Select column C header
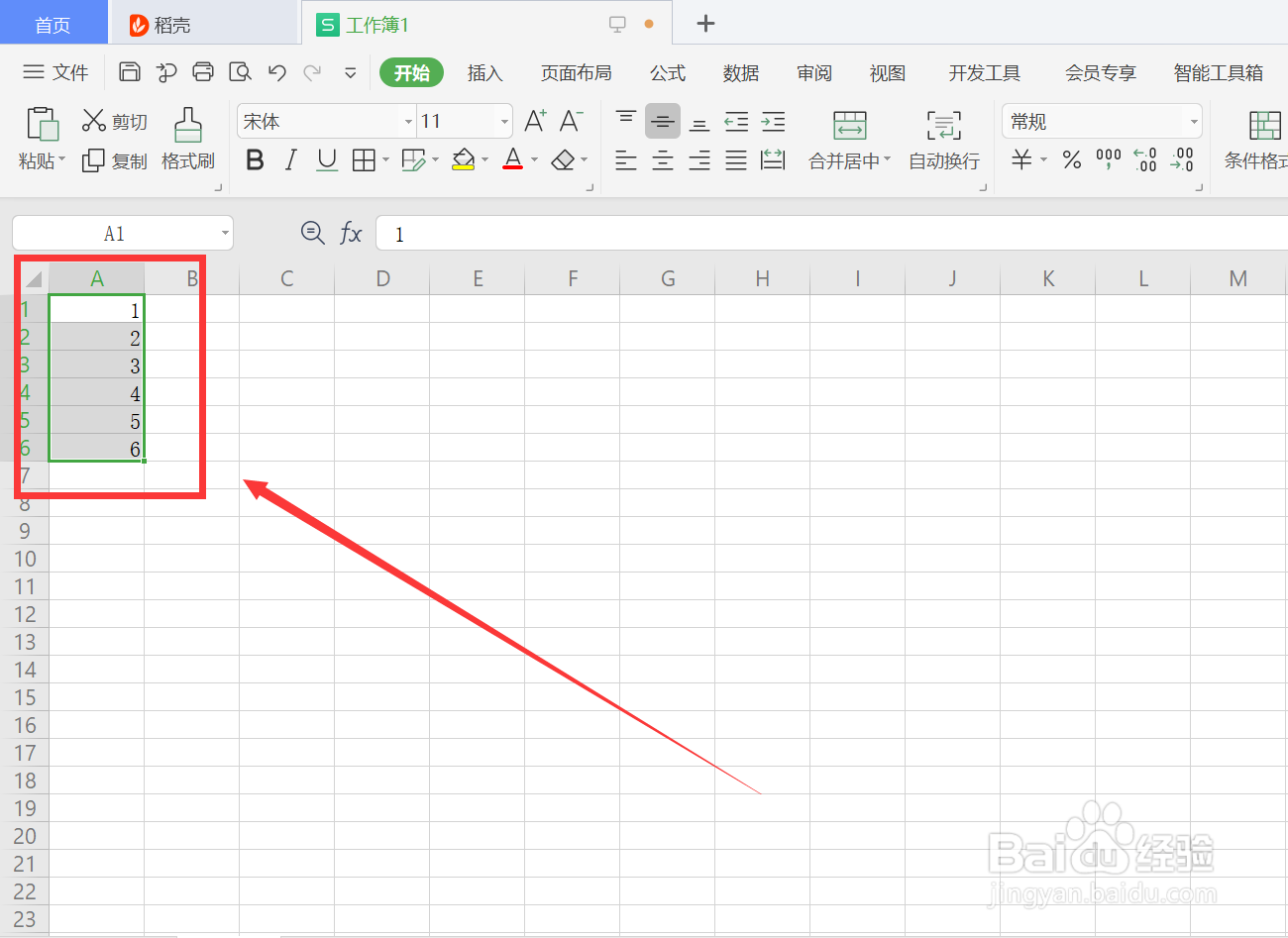Screen dimensions: 1288x938 pyautogui.click(x=286, y=278)
